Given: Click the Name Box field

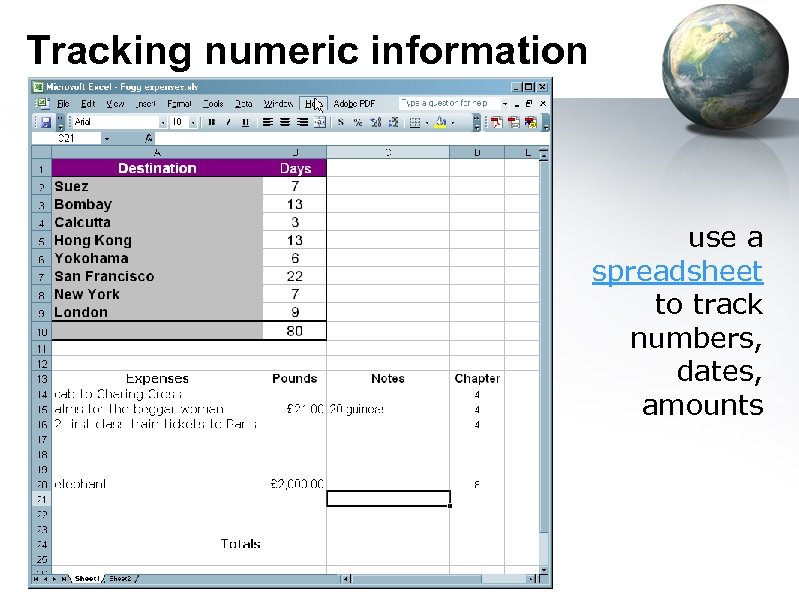Looking at the screenshot, I should pos(66,139).
